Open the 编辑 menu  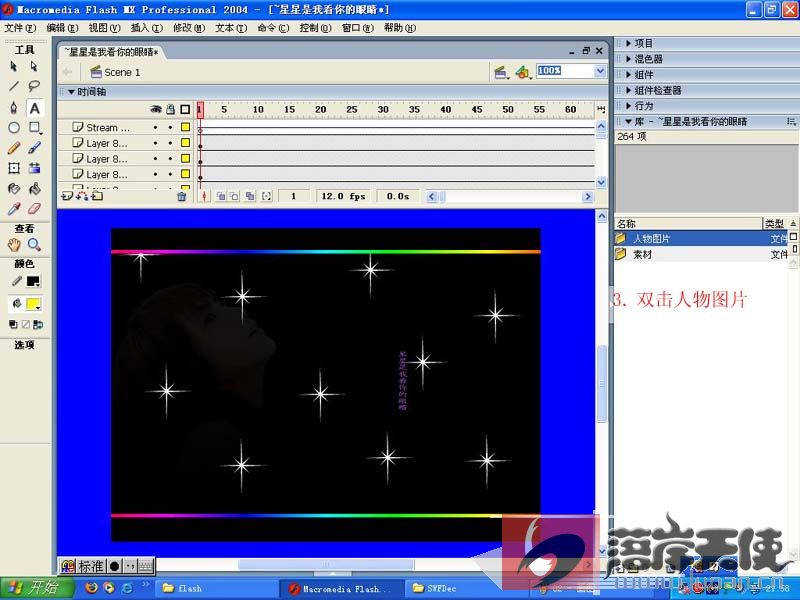click(x=62, y=28)
